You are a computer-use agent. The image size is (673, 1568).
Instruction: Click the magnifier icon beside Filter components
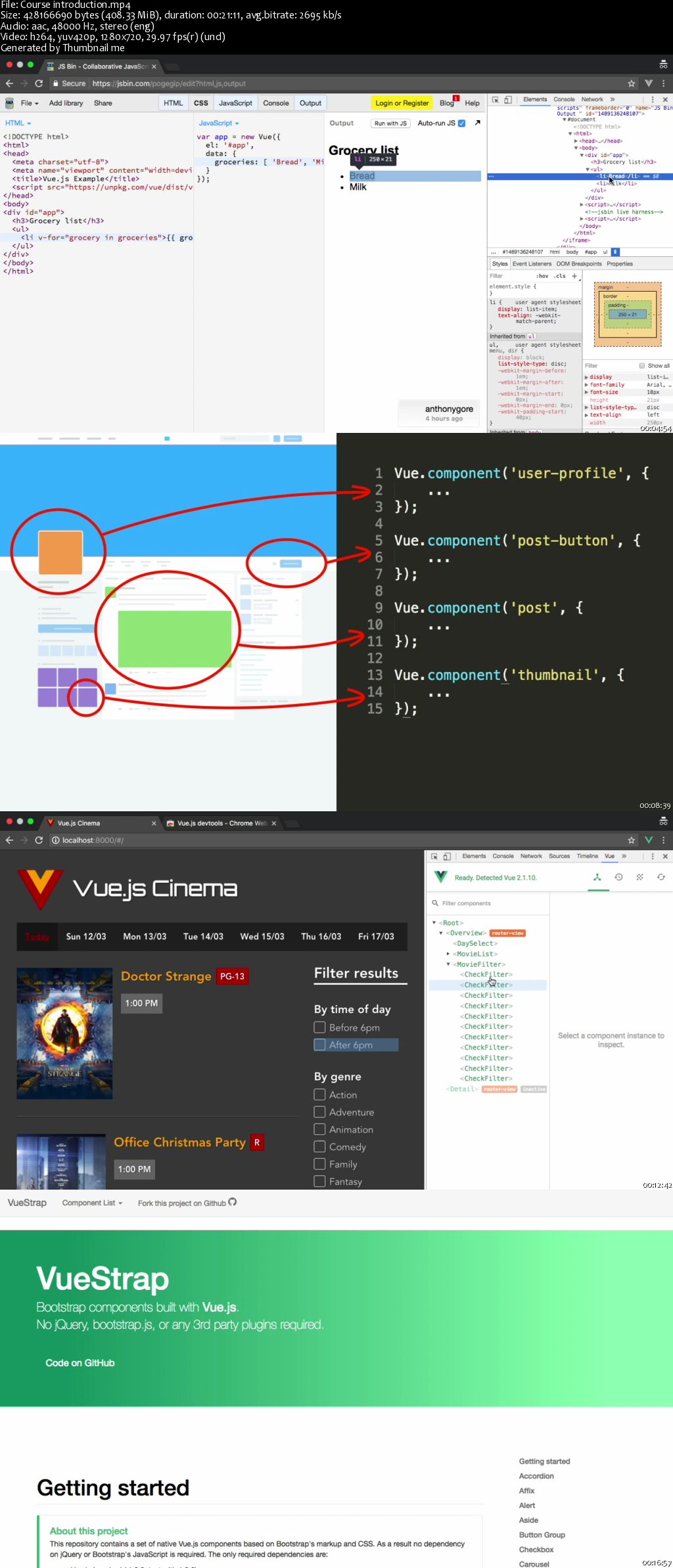[x=435, y=903]
